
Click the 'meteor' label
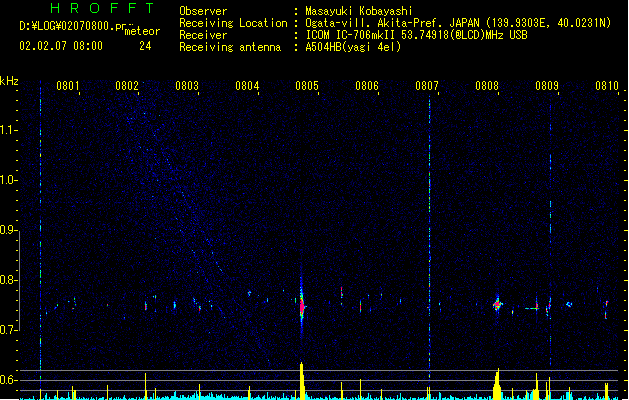pos(142,31)
